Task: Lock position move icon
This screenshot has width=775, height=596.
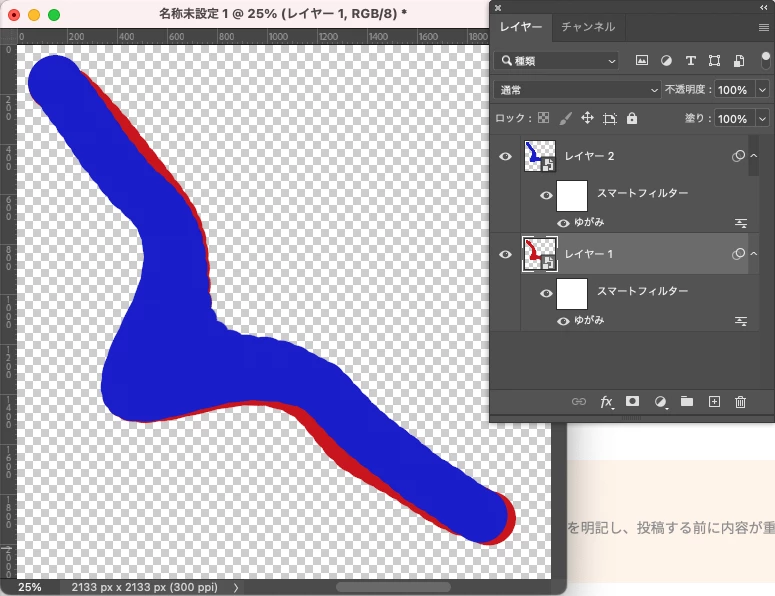Action: tap(587, 118)
